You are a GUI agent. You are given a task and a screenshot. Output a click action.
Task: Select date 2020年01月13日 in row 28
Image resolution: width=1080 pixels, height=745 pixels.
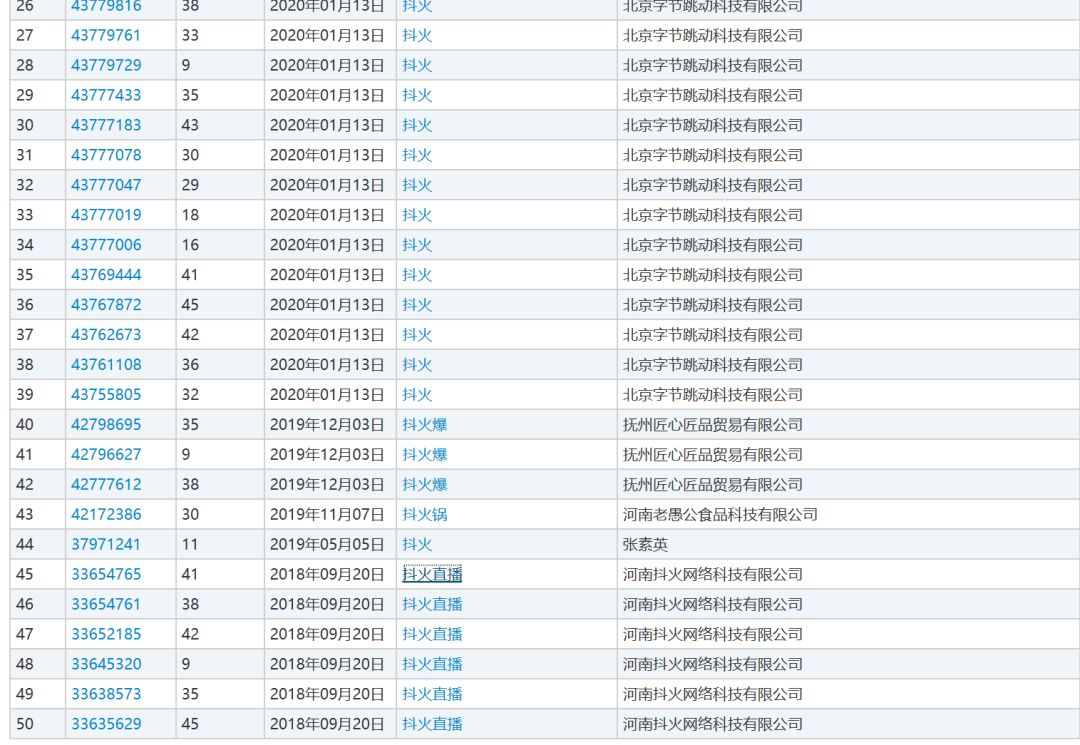330,65
